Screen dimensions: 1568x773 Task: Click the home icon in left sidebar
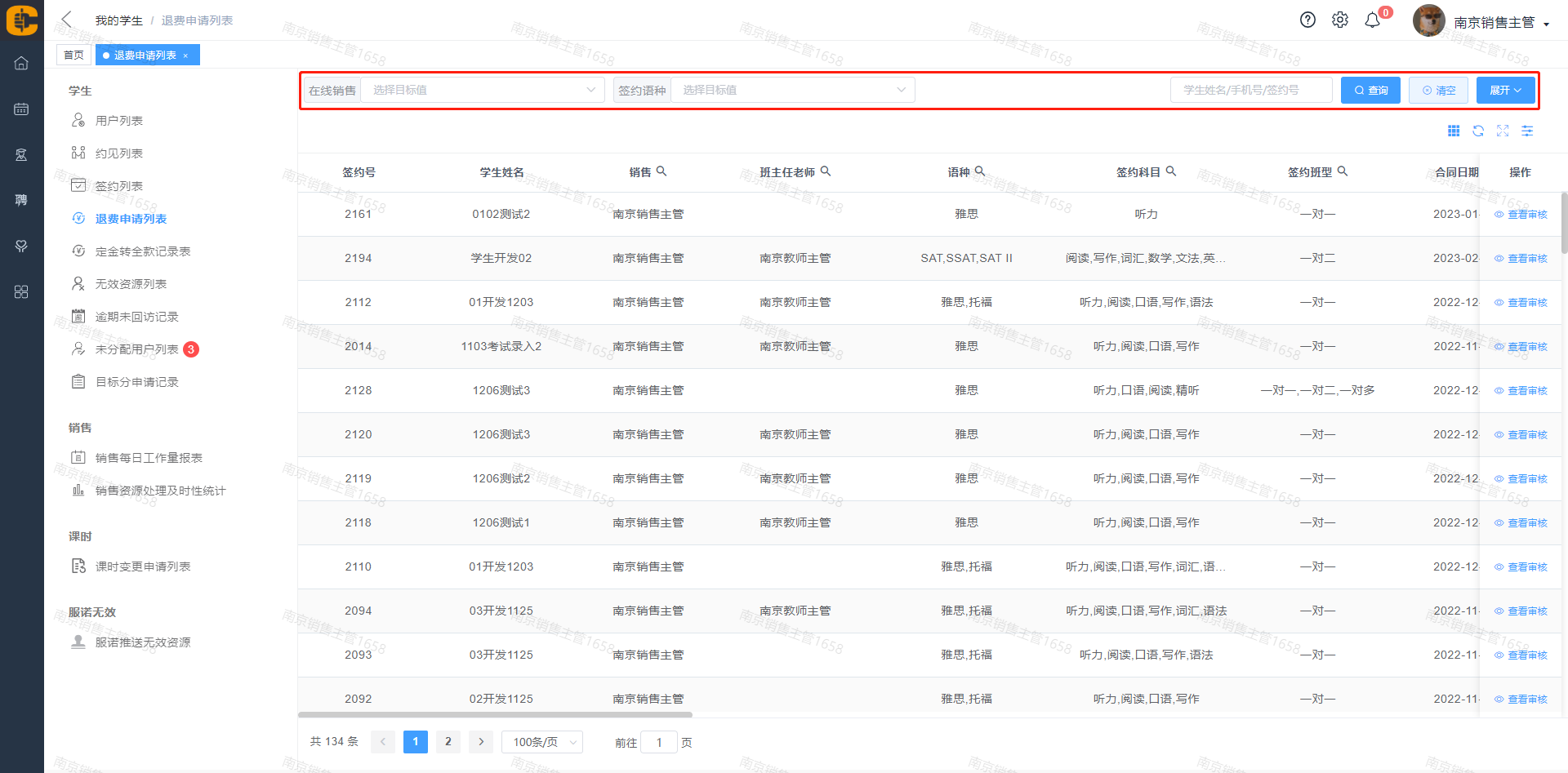point(21,63)
